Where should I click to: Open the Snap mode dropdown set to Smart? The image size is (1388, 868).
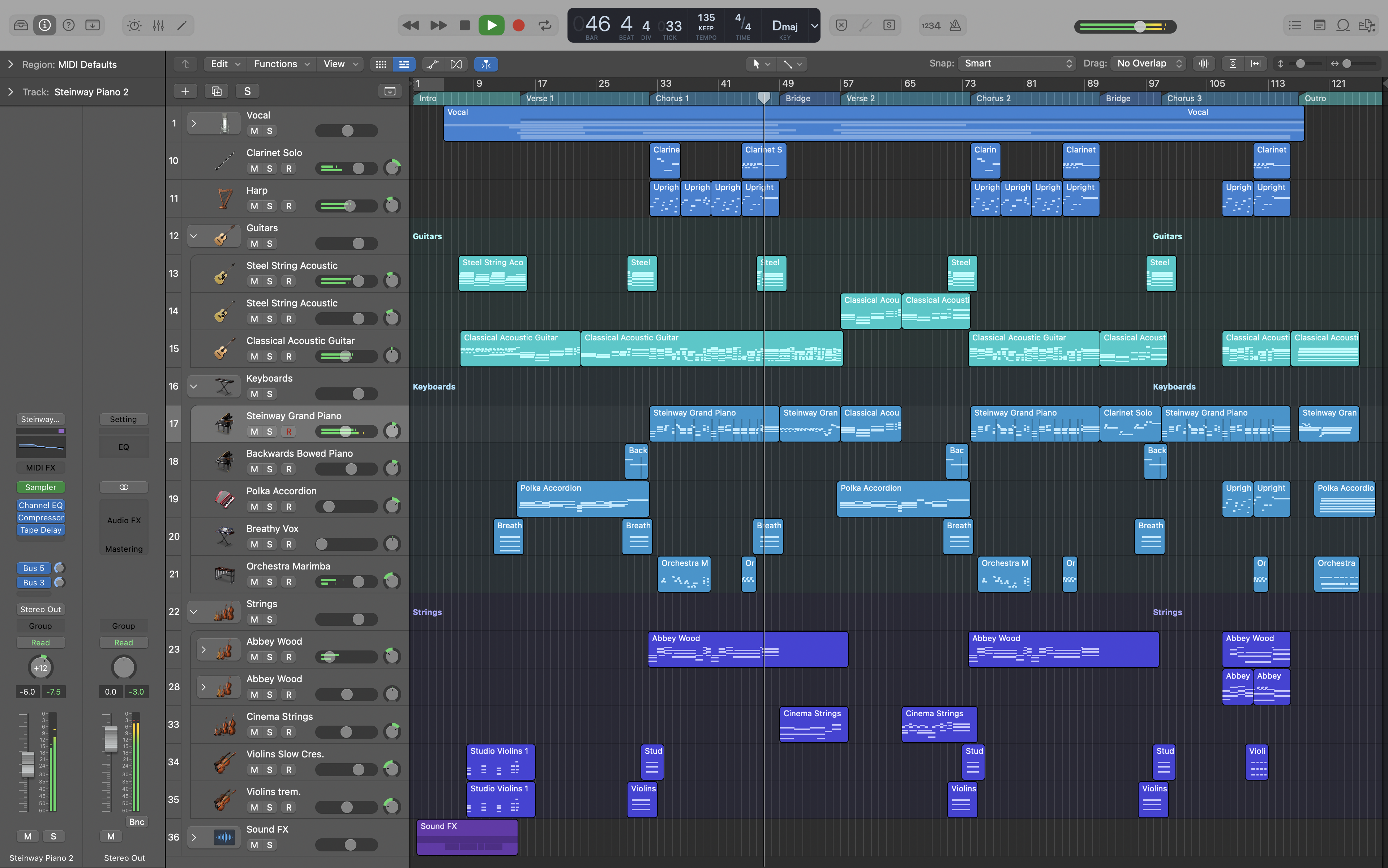click(x=1016, y=63)
